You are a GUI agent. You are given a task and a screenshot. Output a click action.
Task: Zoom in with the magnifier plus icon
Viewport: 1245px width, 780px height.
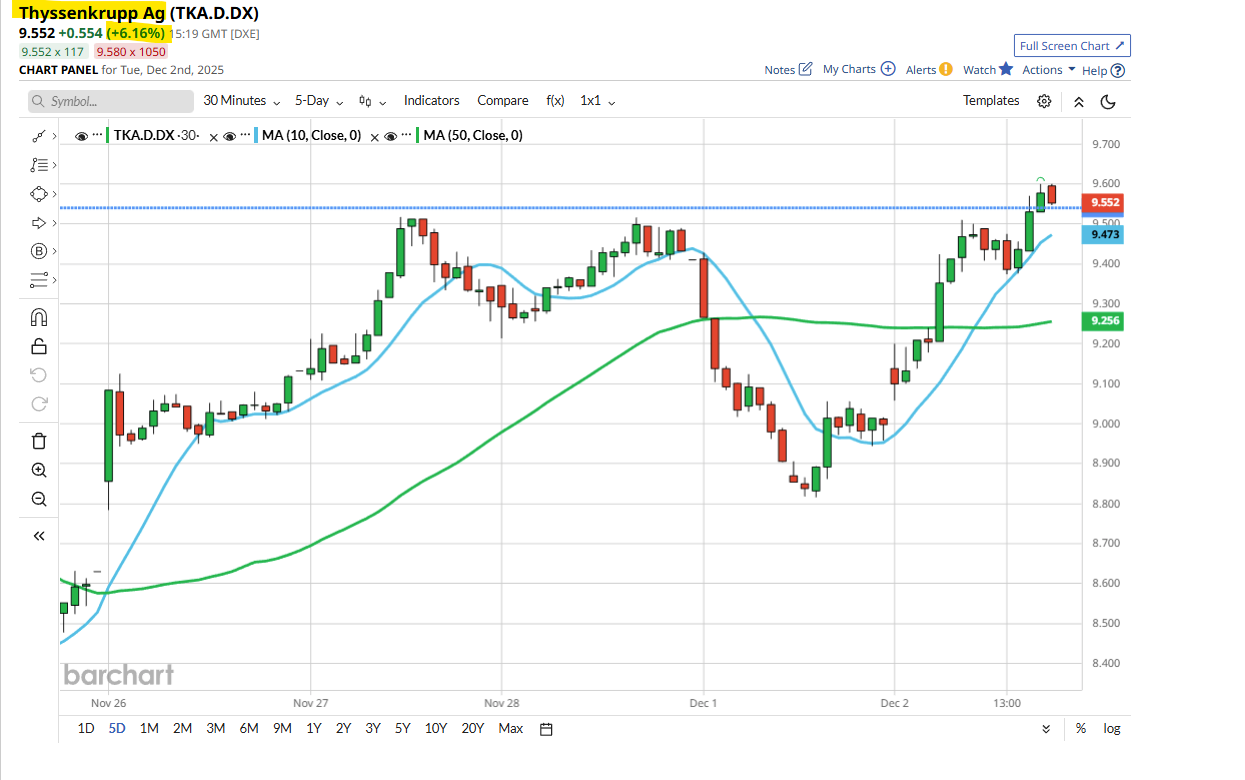click(x=39, y=470)
